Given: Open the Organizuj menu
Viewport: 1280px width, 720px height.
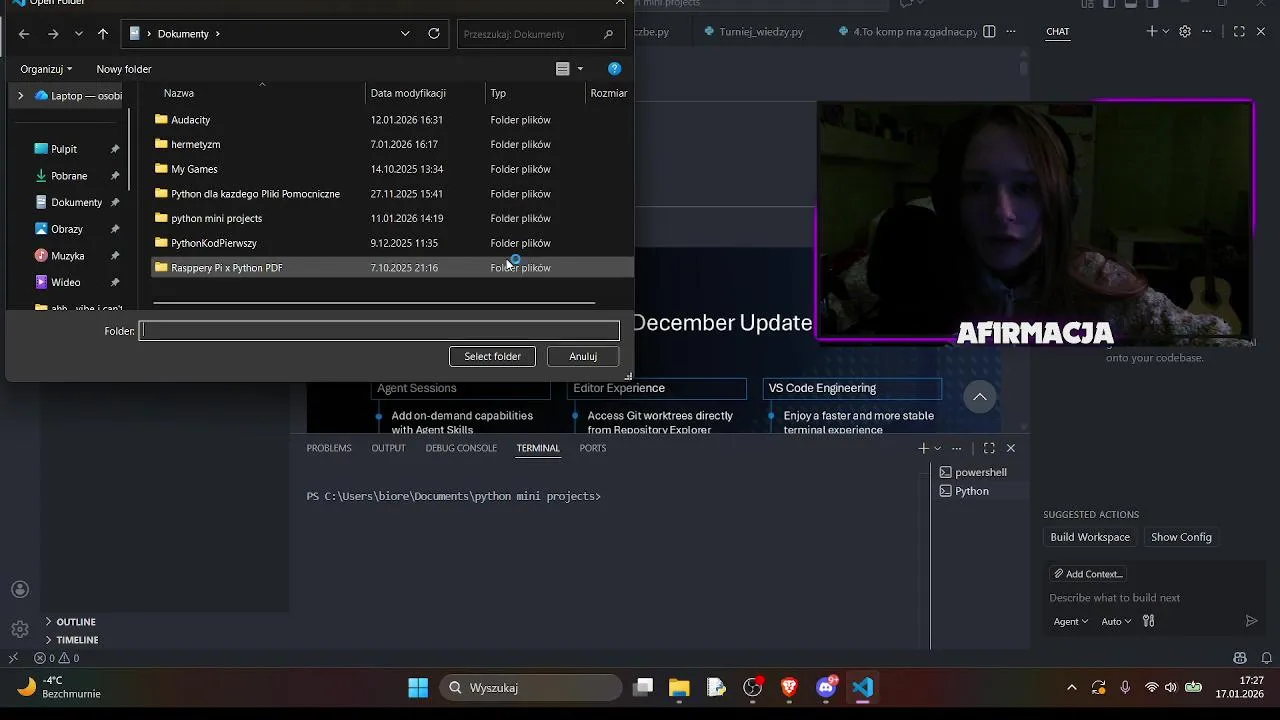Looking at the screenshot, I should tap(46, 69).
